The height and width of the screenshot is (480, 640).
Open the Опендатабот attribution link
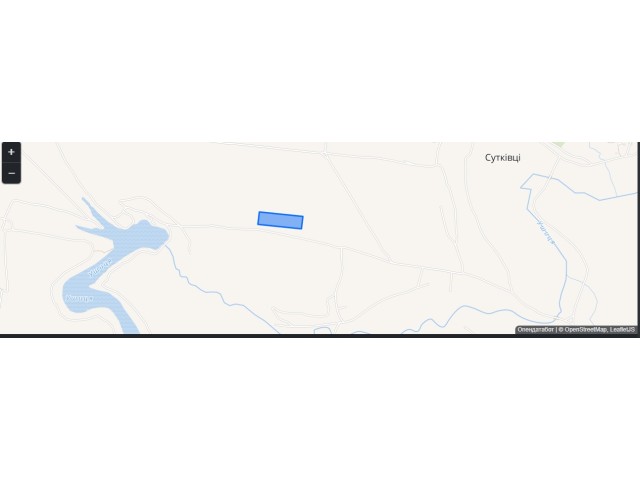point(536,329)
